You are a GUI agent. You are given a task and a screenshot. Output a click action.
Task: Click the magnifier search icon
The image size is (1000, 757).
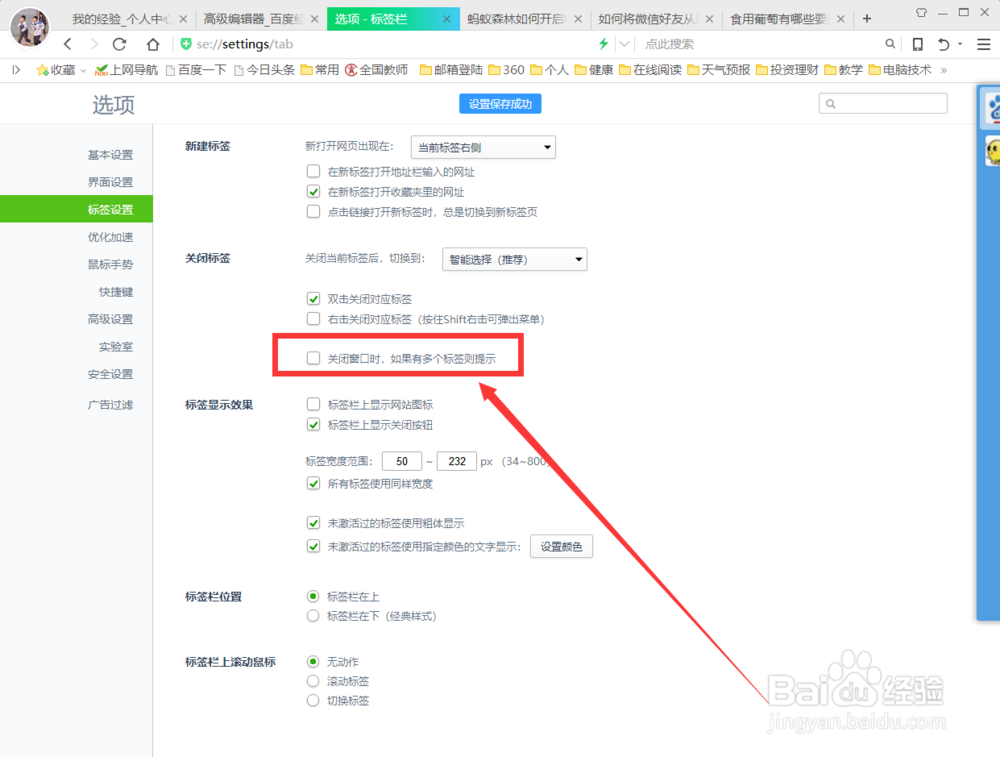[x=890, y=44]
